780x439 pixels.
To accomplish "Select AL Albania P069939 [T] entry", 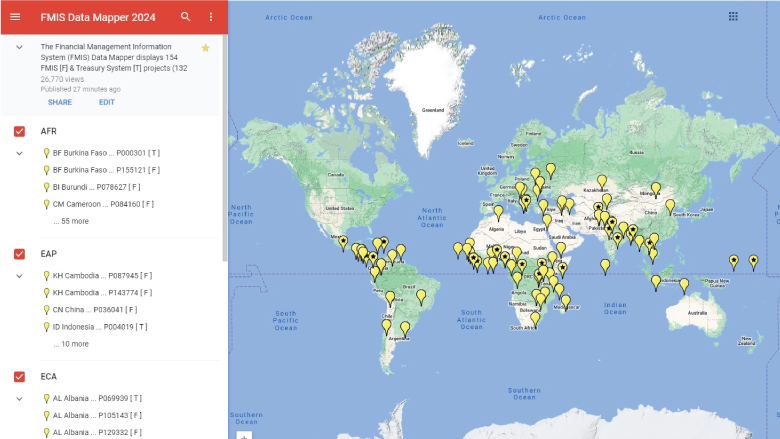I will click(x=93, y=398).
